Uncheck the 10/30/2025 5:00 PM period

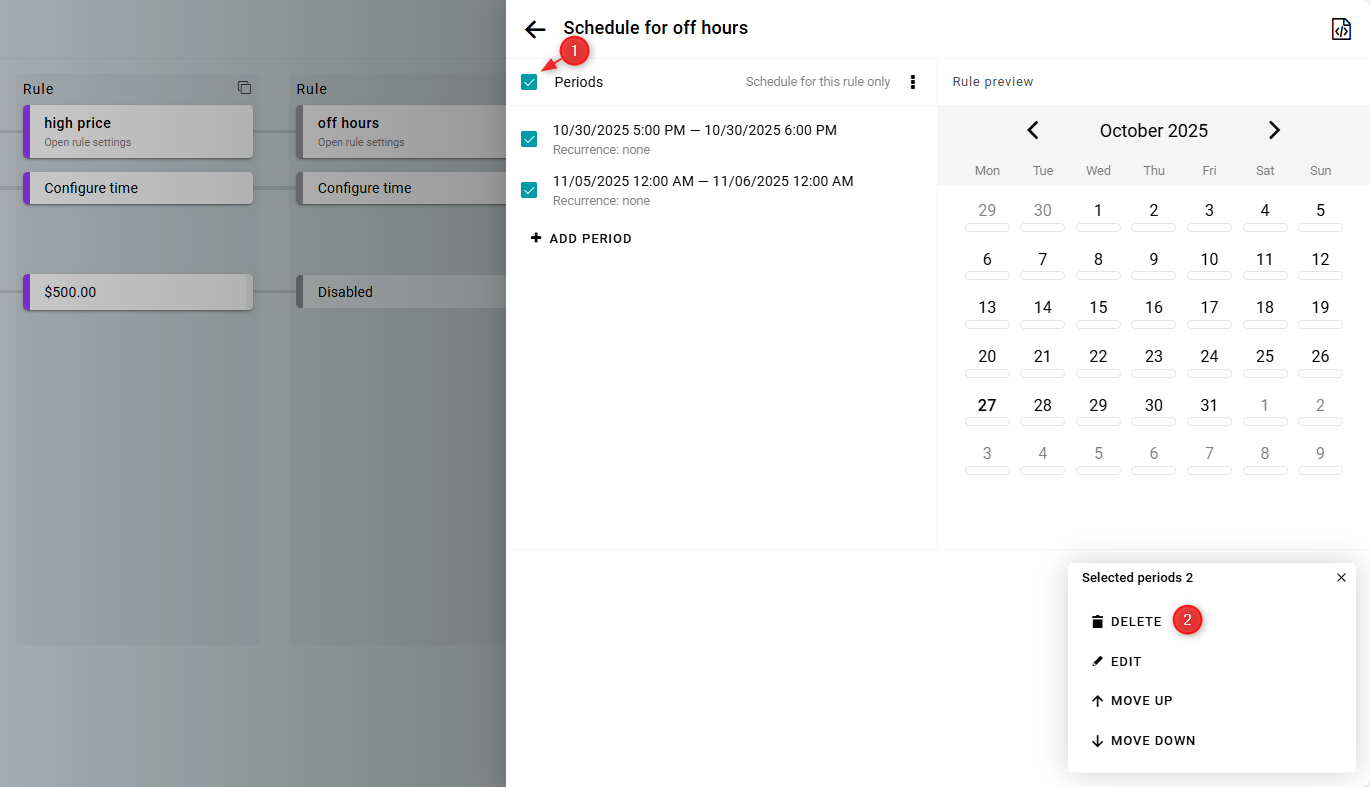[529, 139]
